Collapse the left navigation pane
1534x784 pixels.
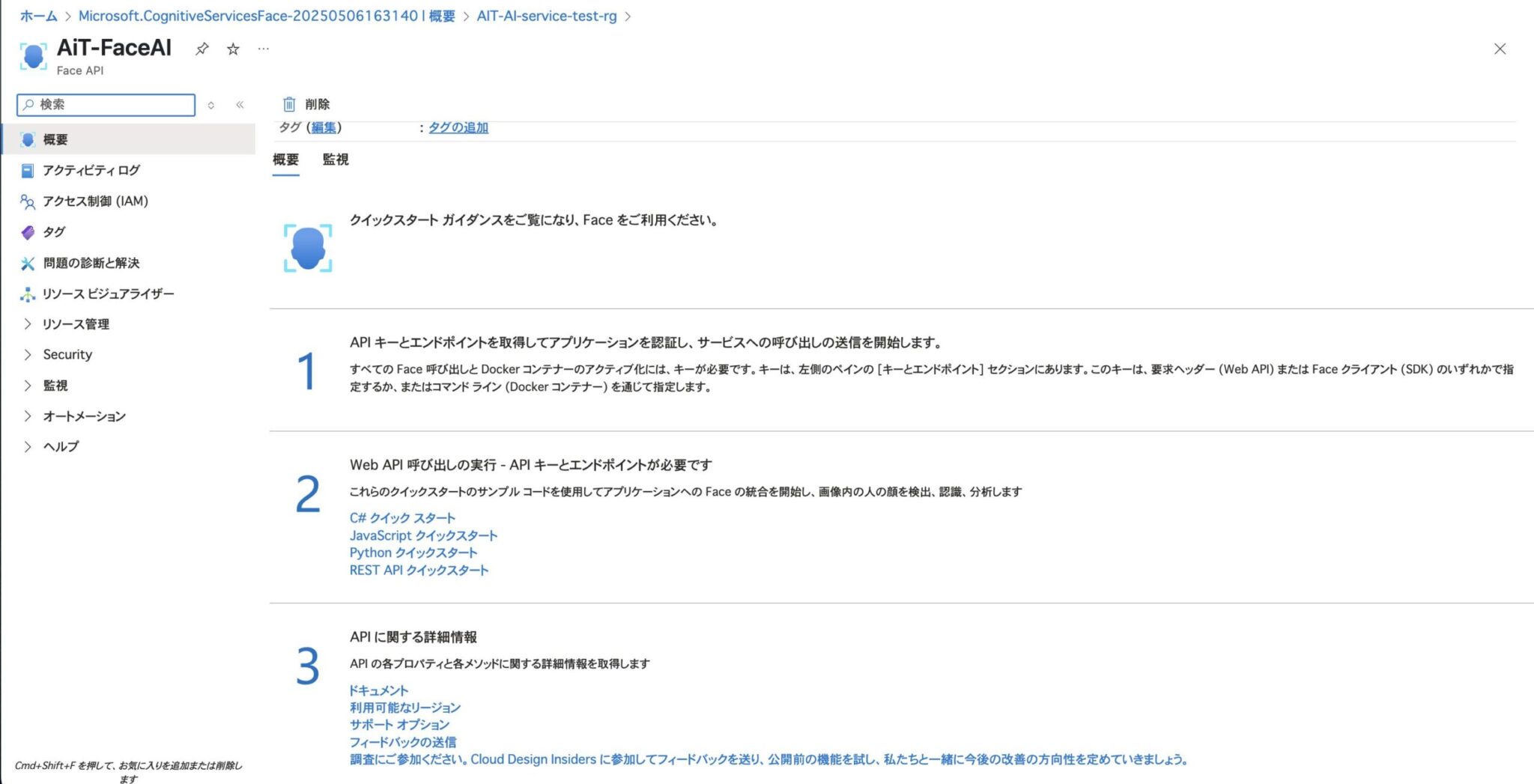click(239, 105)
